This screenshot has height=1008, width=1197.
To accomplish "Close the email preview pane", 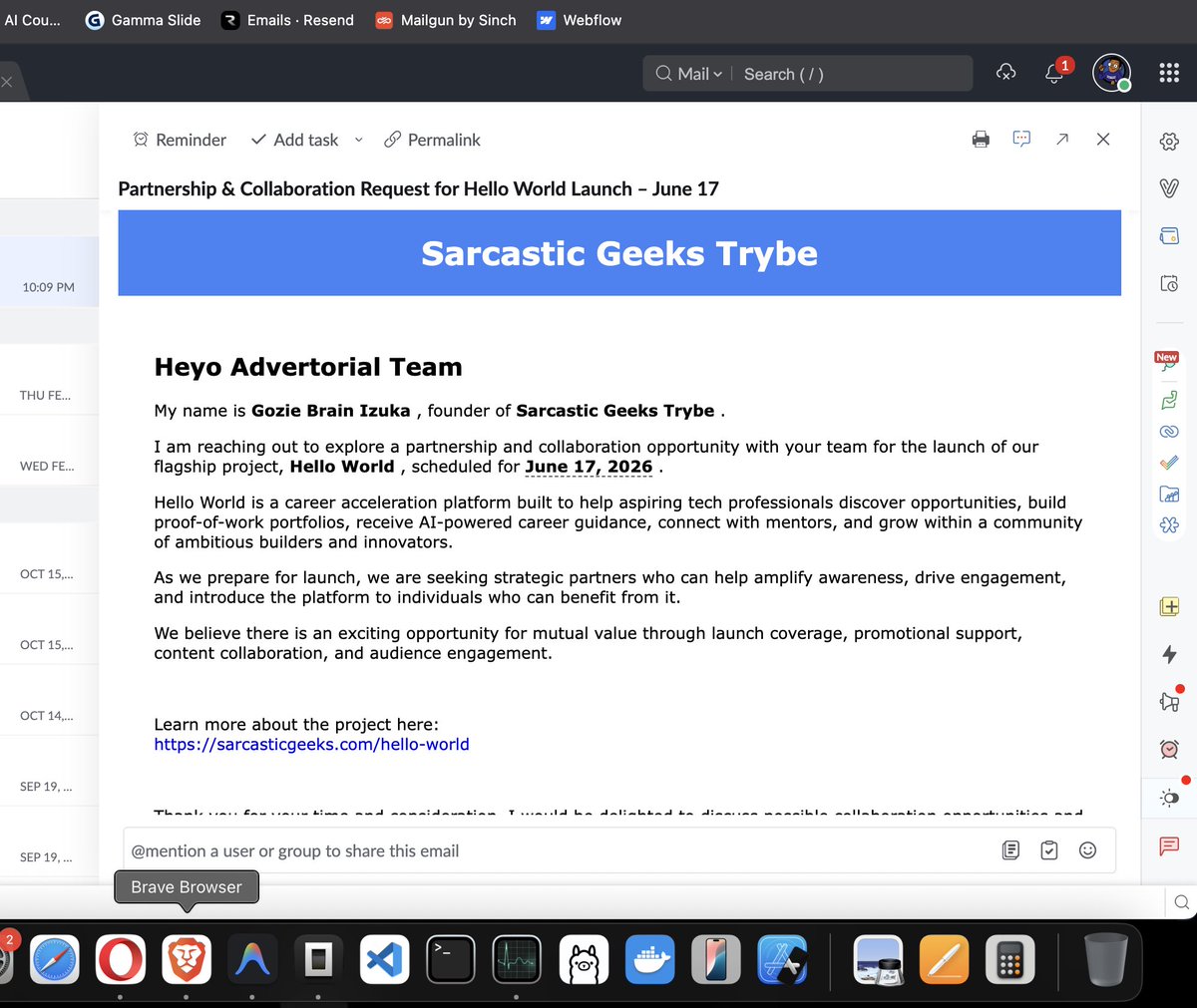I will [1103, 140].
